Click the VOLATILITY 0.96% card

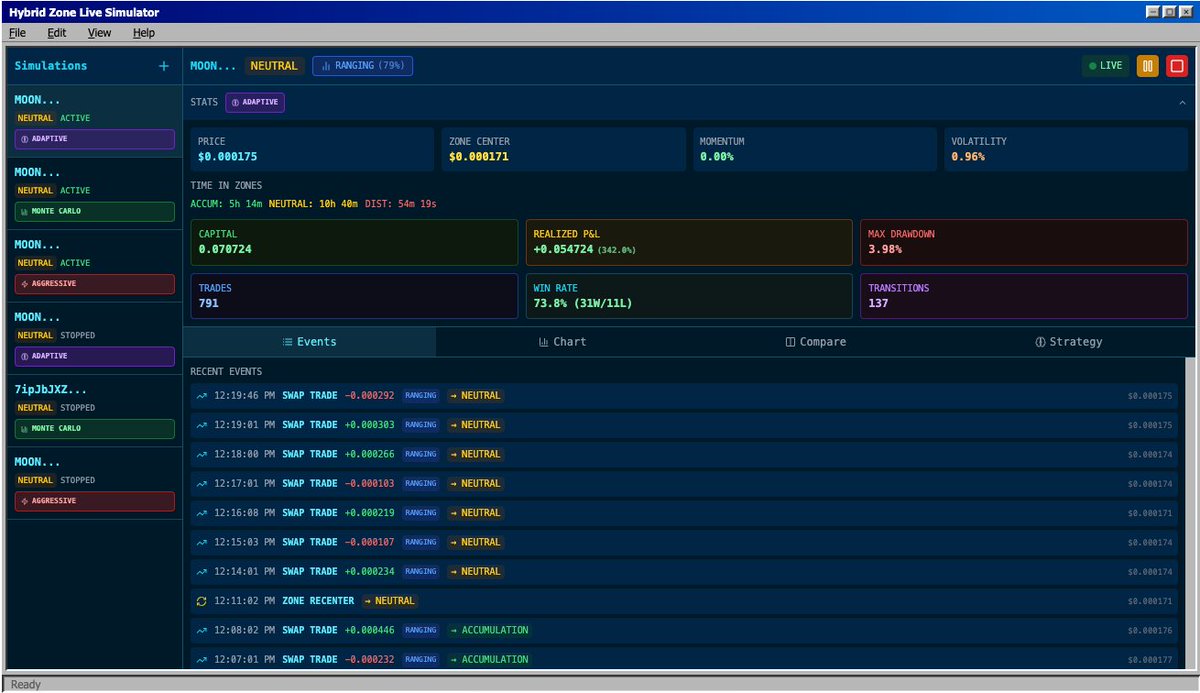coord(1065,149)
